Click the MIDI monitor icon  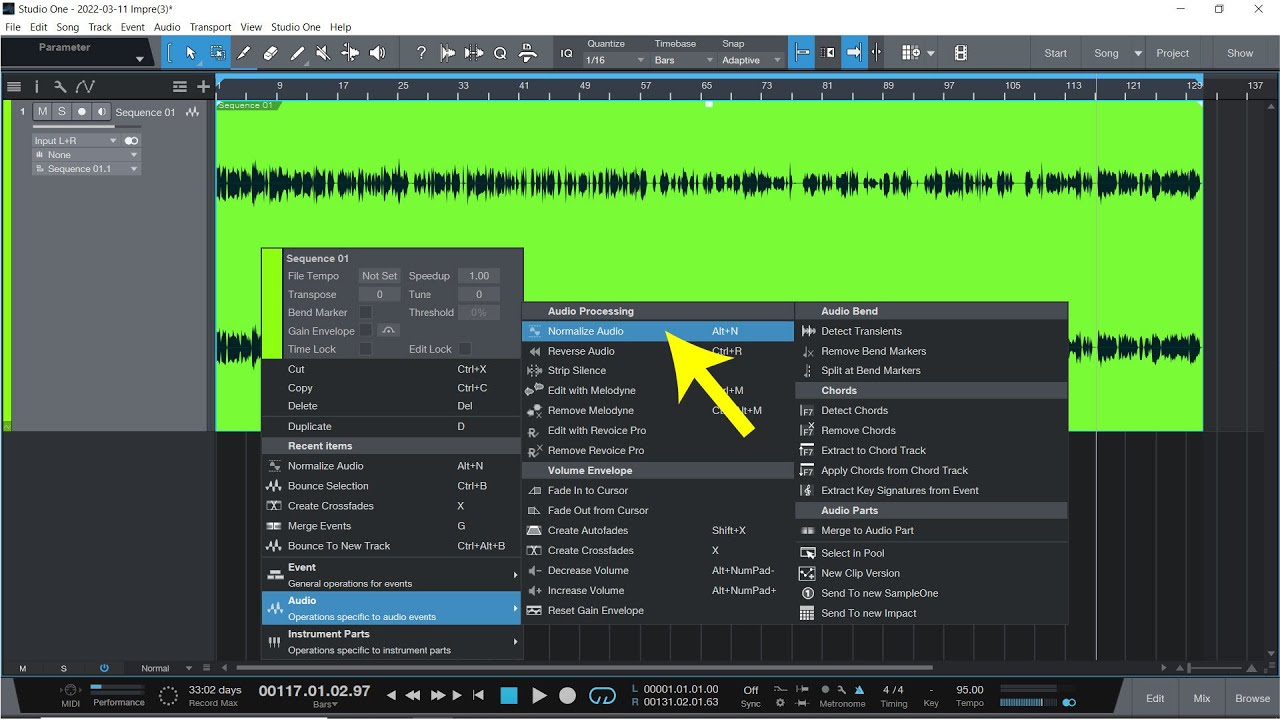click(x=70, y=691)
